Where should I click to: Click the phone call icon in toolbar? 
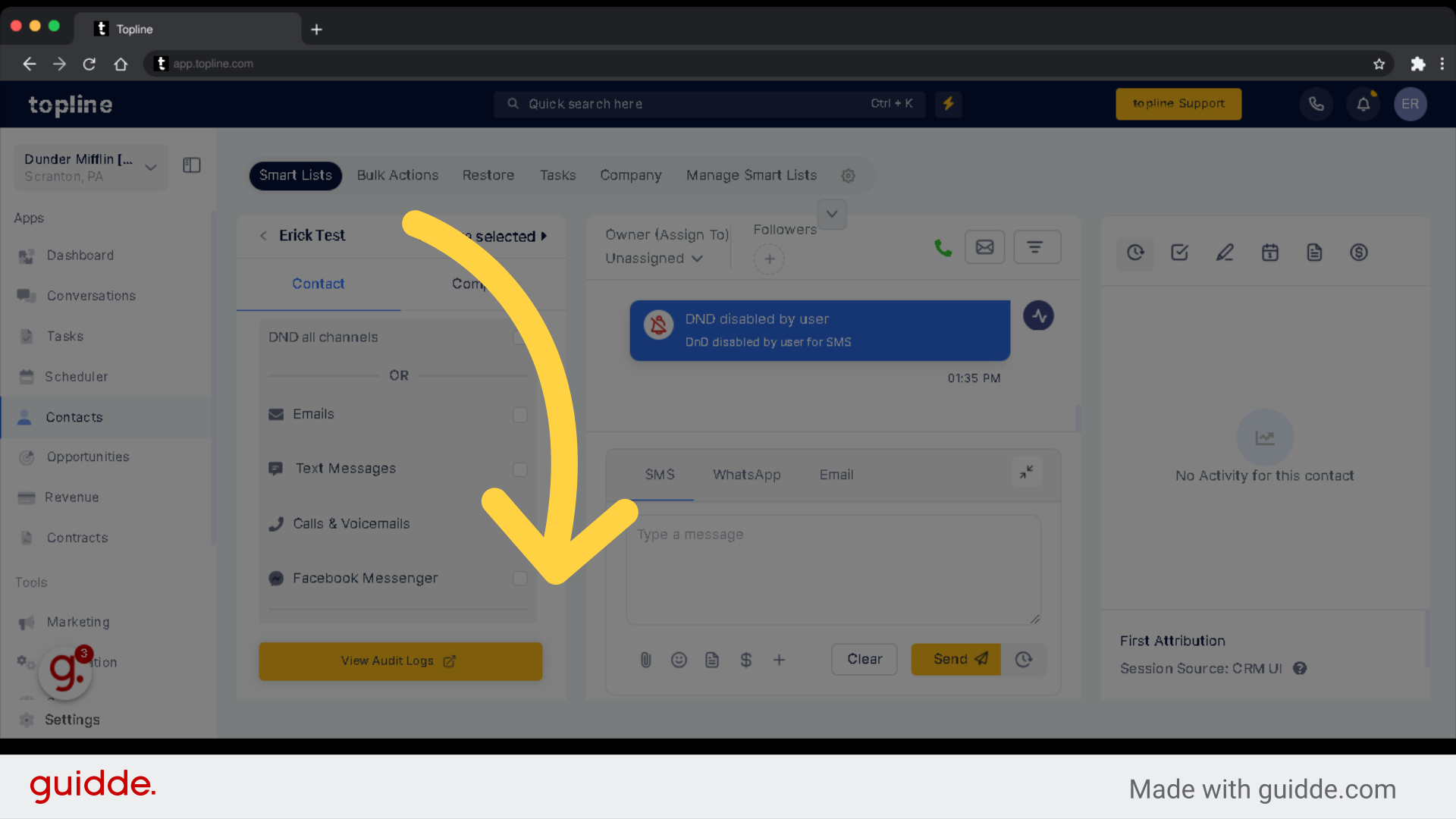point(942,248)
